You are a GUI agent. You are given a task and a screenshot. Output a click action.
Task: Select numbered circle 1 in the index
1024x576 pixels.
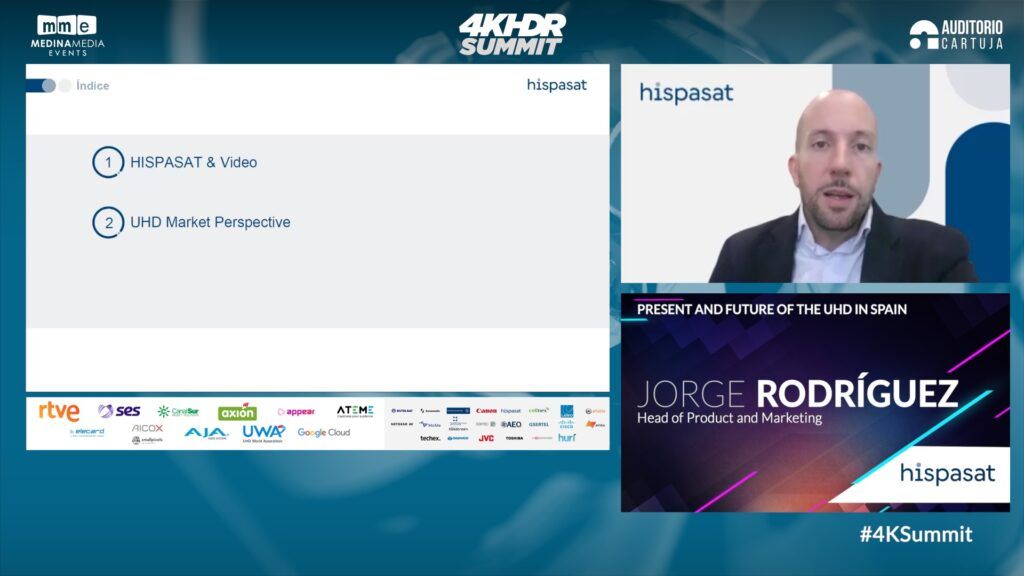tap(108, 162)
